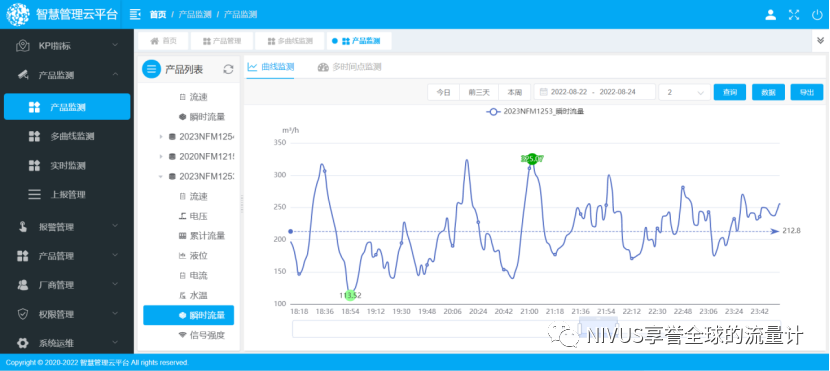Toggle fullscreen with the expand arrows icon
Image resolution: width=830 pixels, height=371 pixels.
pos(793,15)
